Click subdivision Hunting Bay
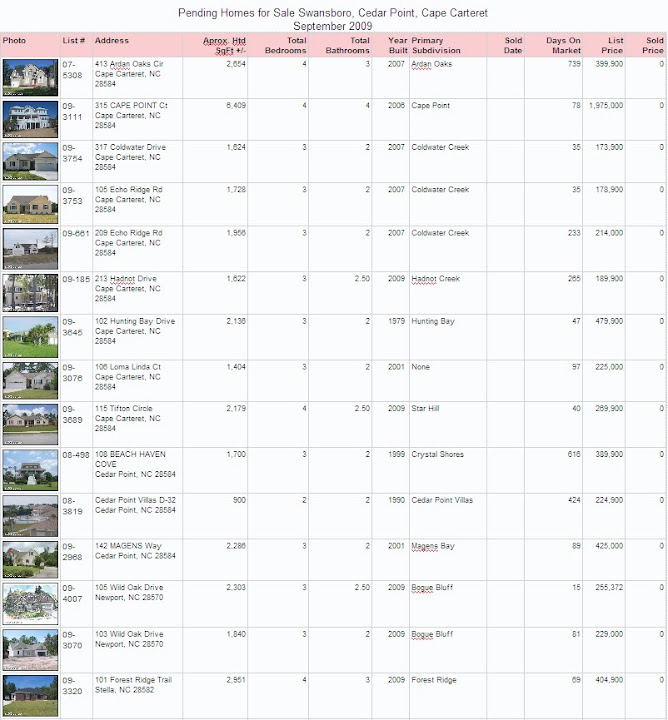668x720 pixels. 433,321
